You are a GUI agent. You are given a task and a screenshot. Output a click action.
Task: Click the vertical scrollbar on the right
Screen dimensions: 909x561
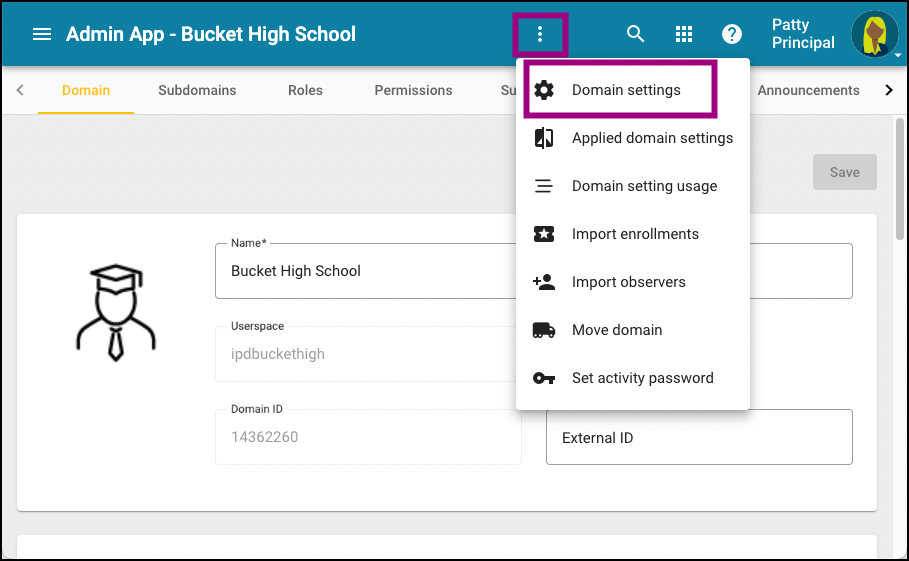tap(900, 178)
